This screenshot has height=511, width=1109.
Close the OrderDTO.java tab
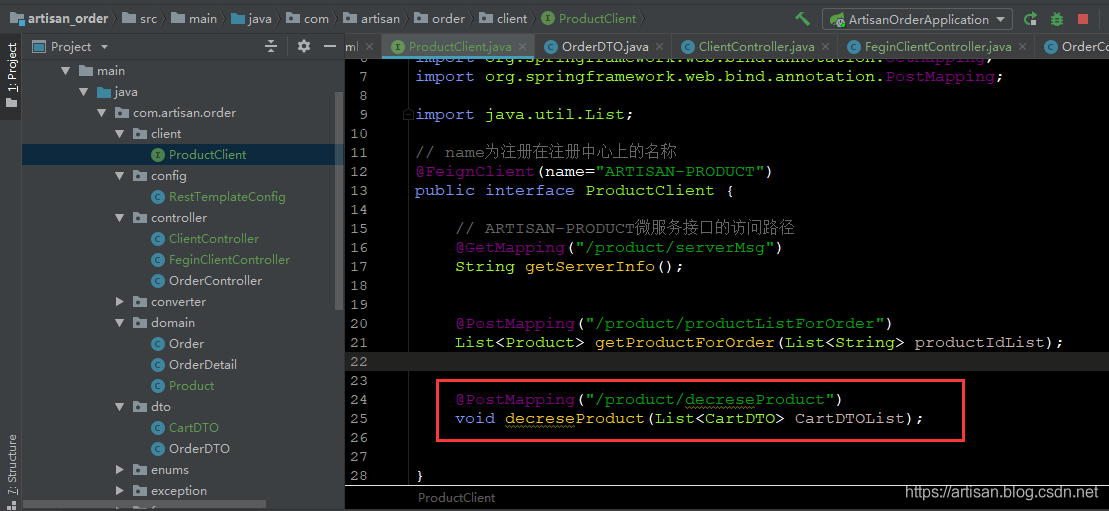tap(661, 47)
